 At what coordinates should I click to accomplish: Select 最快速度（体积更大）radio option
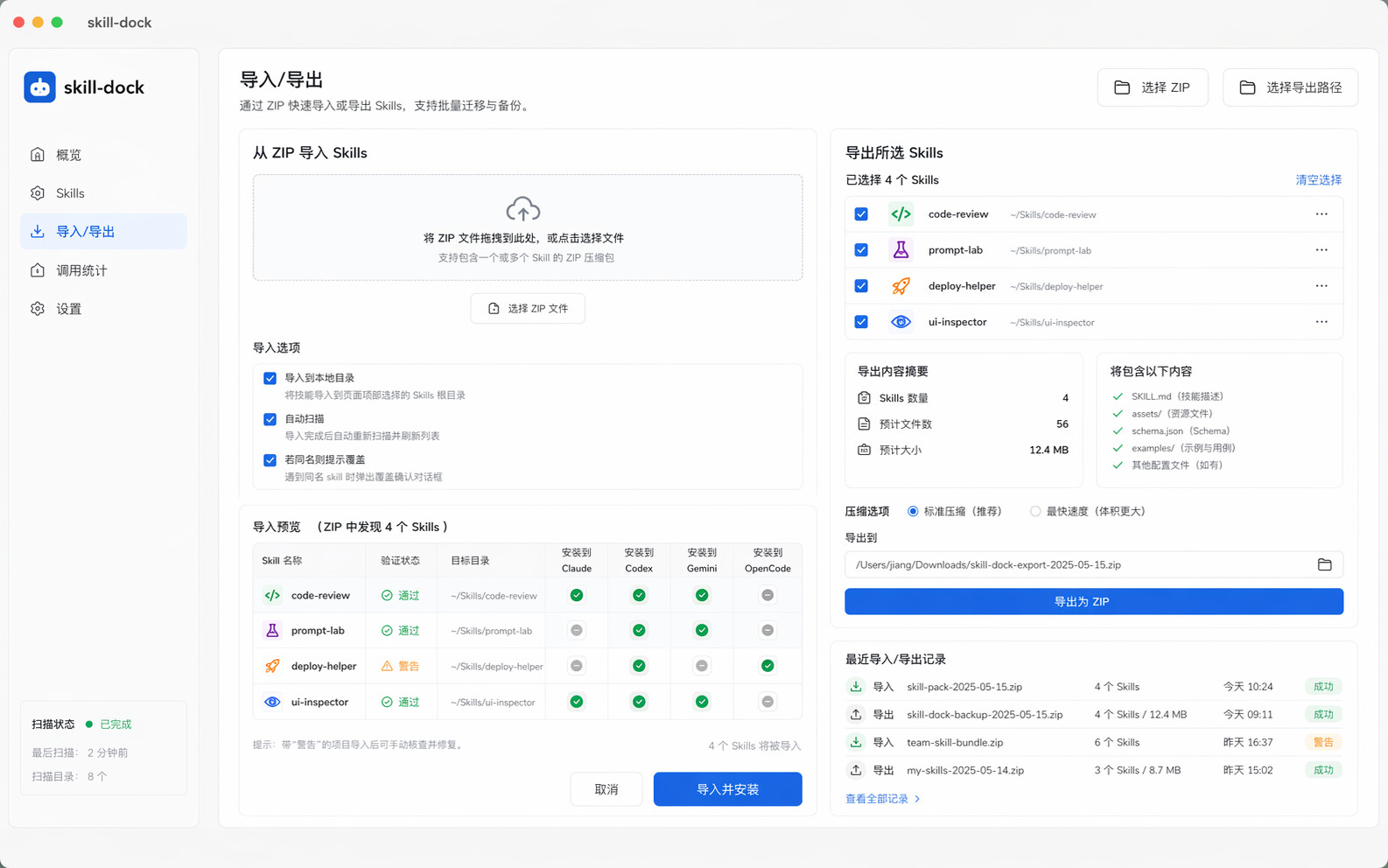pos(1035,511)
